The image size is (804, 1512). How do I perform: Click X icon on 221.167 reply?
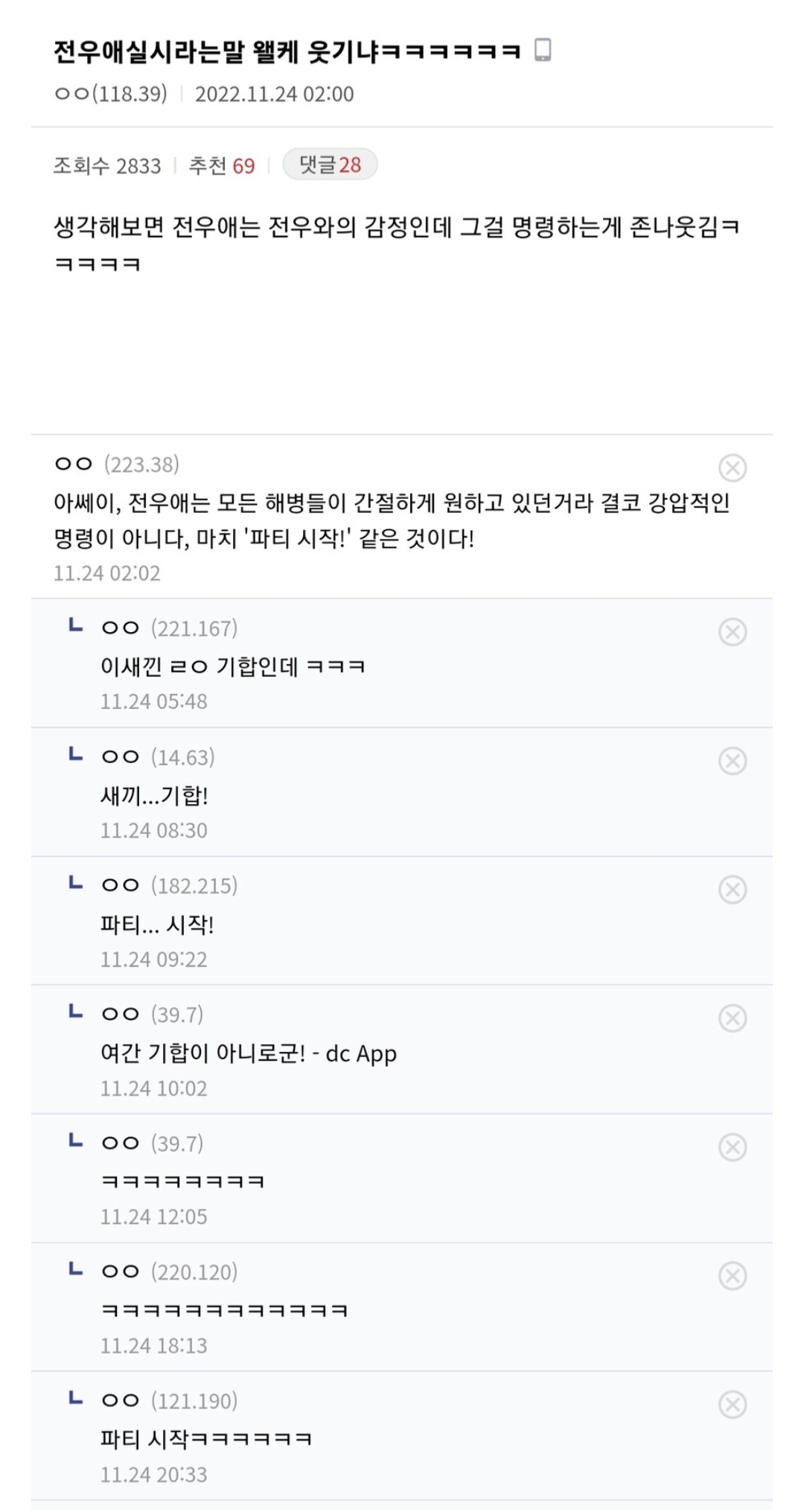coord(733,631)
